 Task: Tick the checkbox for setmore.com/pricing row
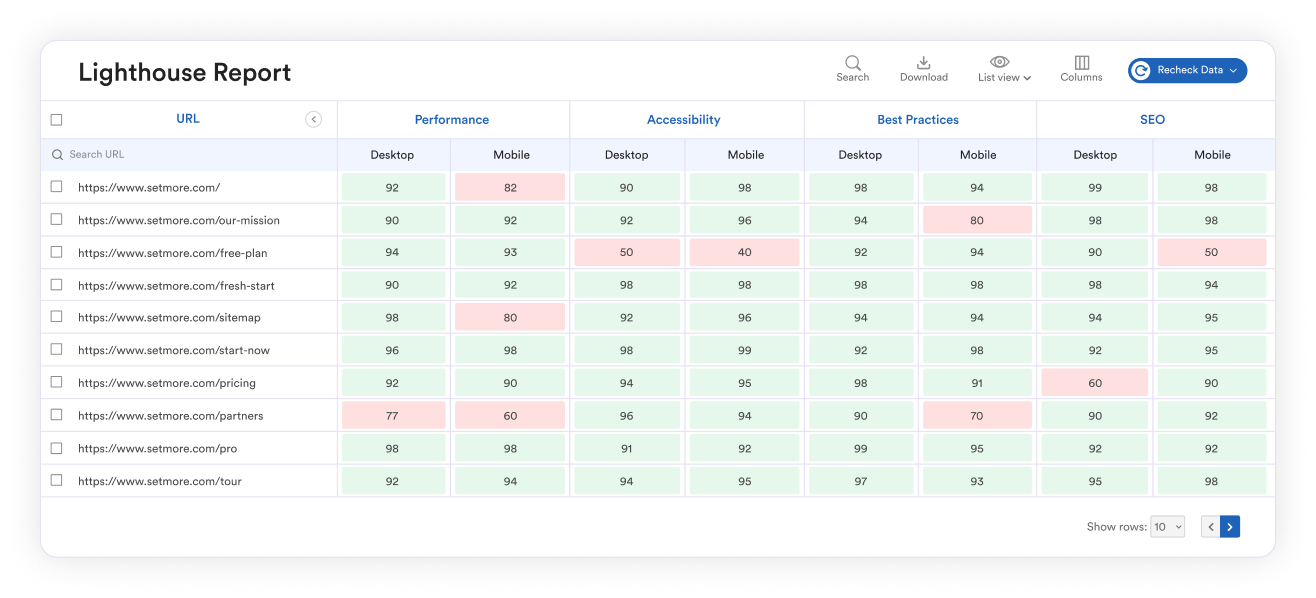[56, 382]
